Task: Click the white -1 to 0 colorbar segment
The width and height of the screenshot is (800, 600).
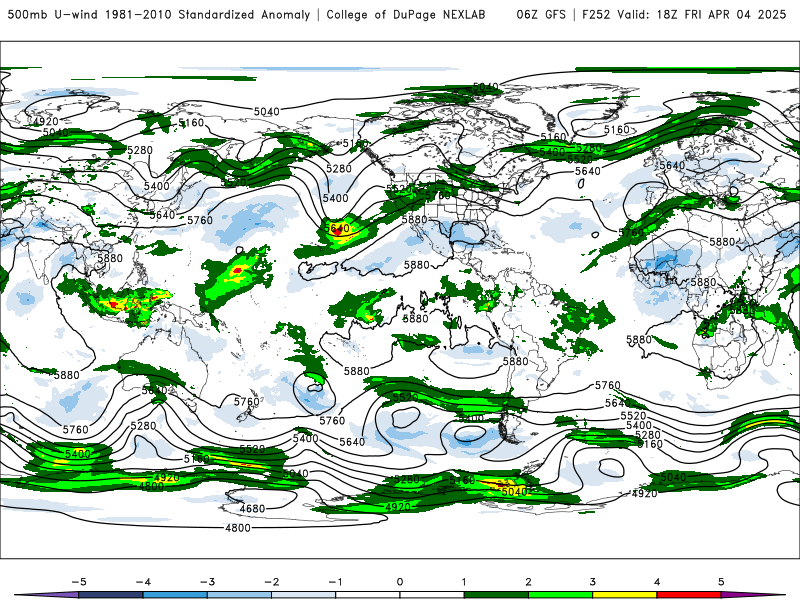Action: [368, 595]
